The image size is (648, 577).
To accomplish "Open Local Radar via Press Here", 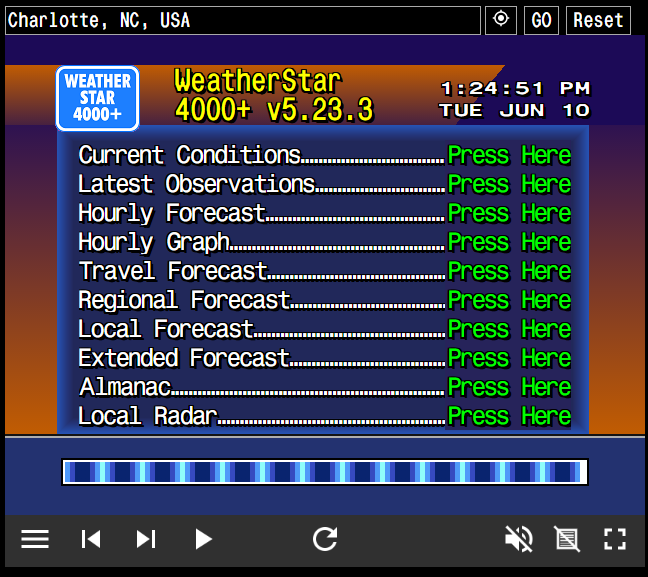I will pos(509,416).
